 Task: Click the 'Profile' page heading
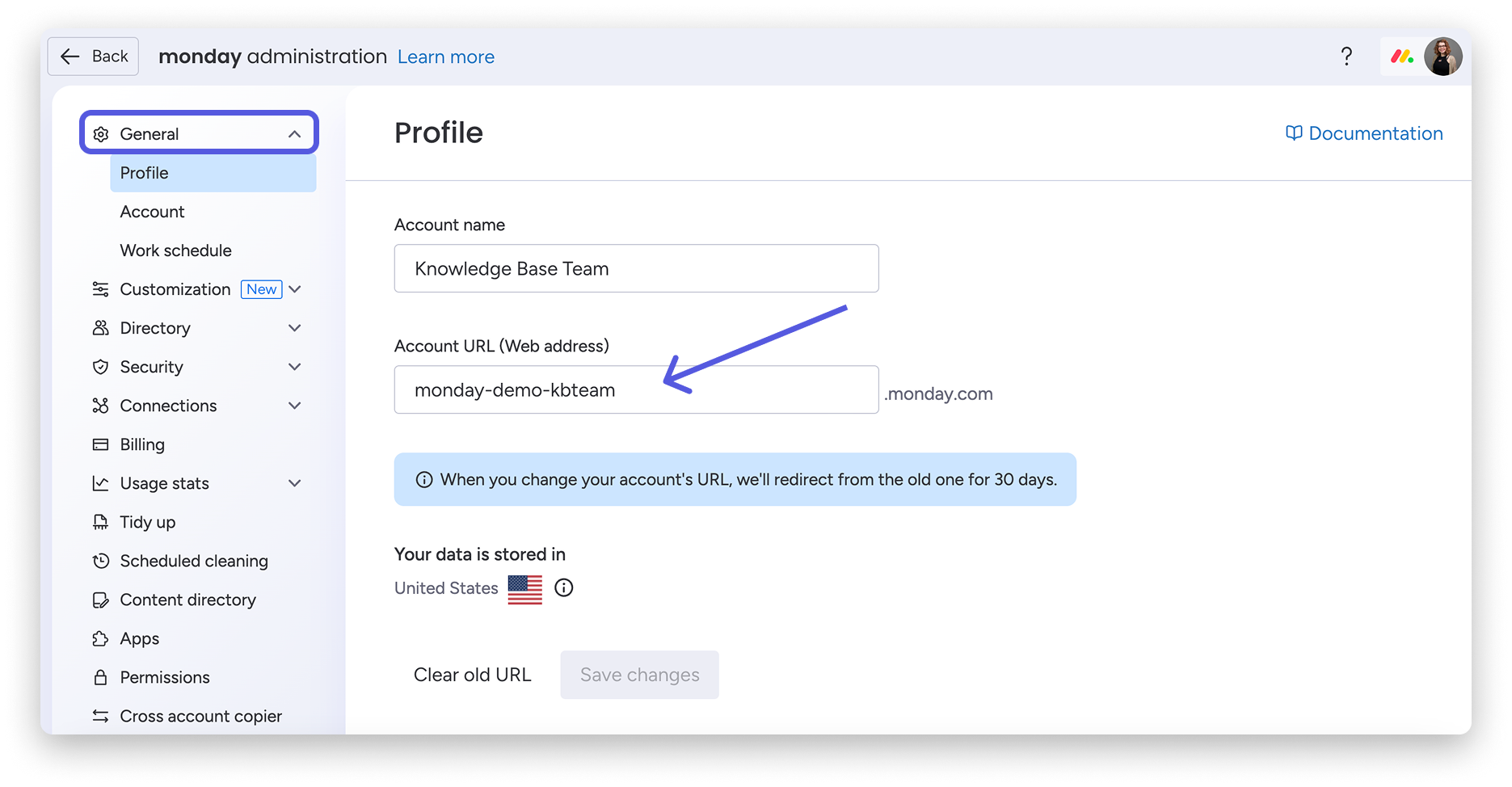tap(439, 133)
